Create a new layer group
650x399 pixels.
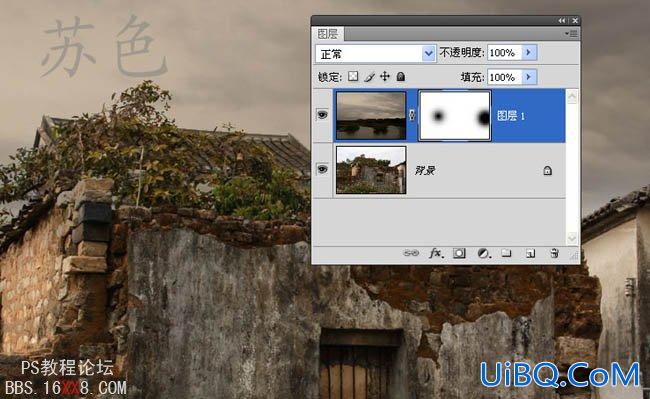coord(506,253)
